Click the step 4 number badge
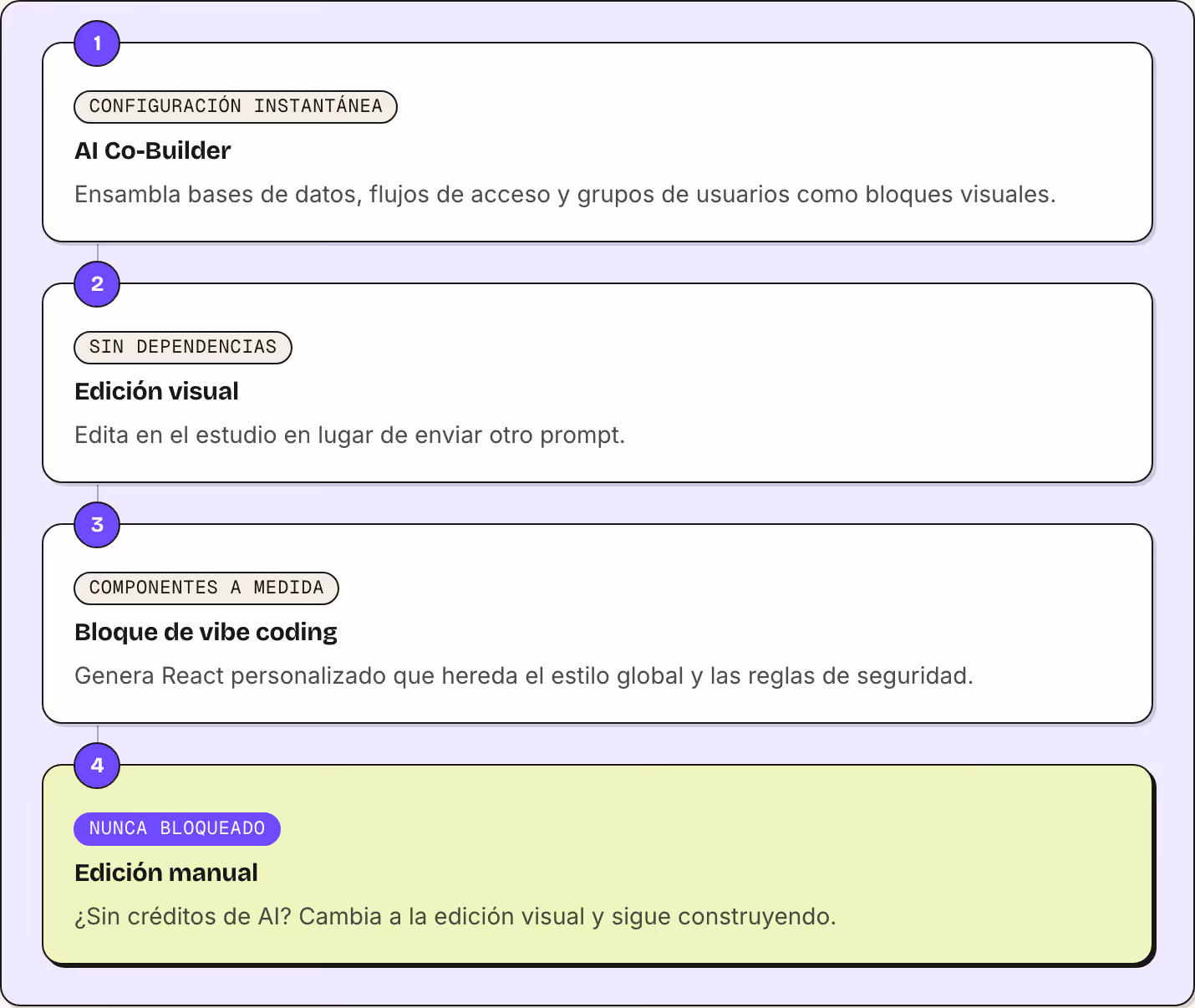 point(97,766)
